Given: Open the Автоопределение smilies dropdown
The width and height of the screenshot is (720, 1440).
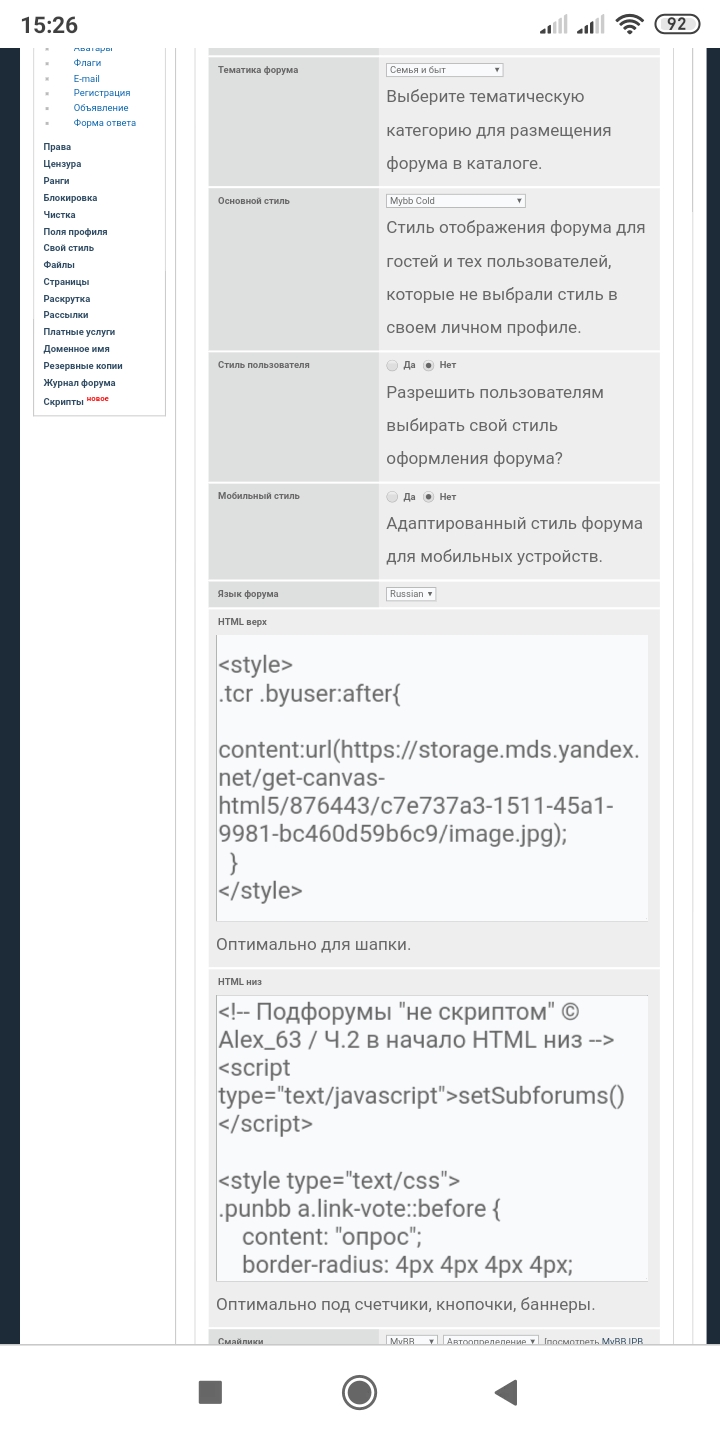Looking at the screenshot, I should coord(491,1341).
